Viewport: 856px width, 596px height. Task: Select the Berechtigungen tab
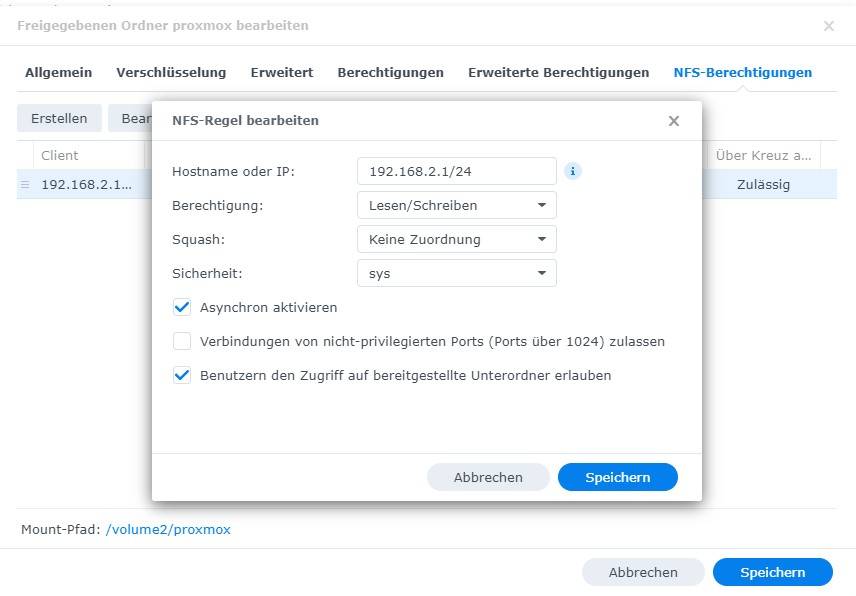[x=390, y=73]
